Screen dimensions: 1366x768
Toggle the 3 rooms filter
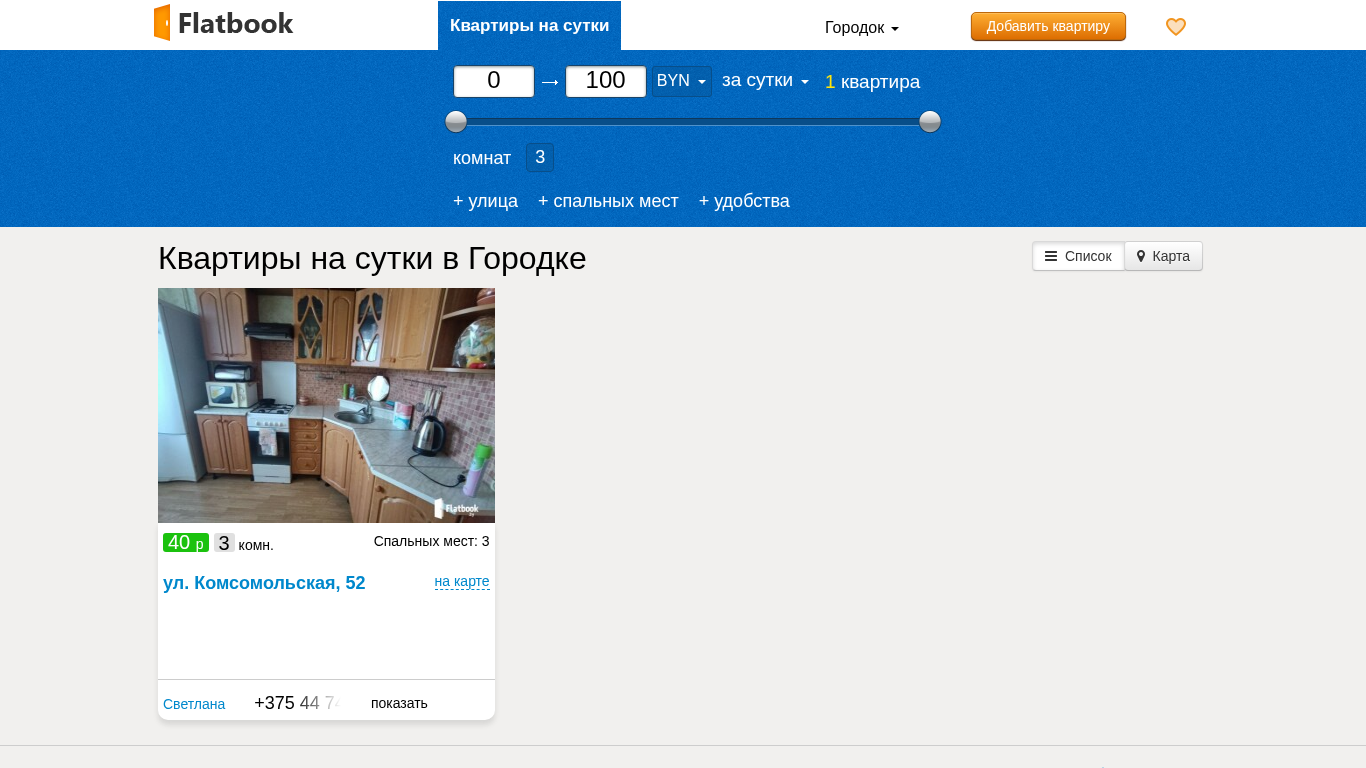[x=540, y=157]
